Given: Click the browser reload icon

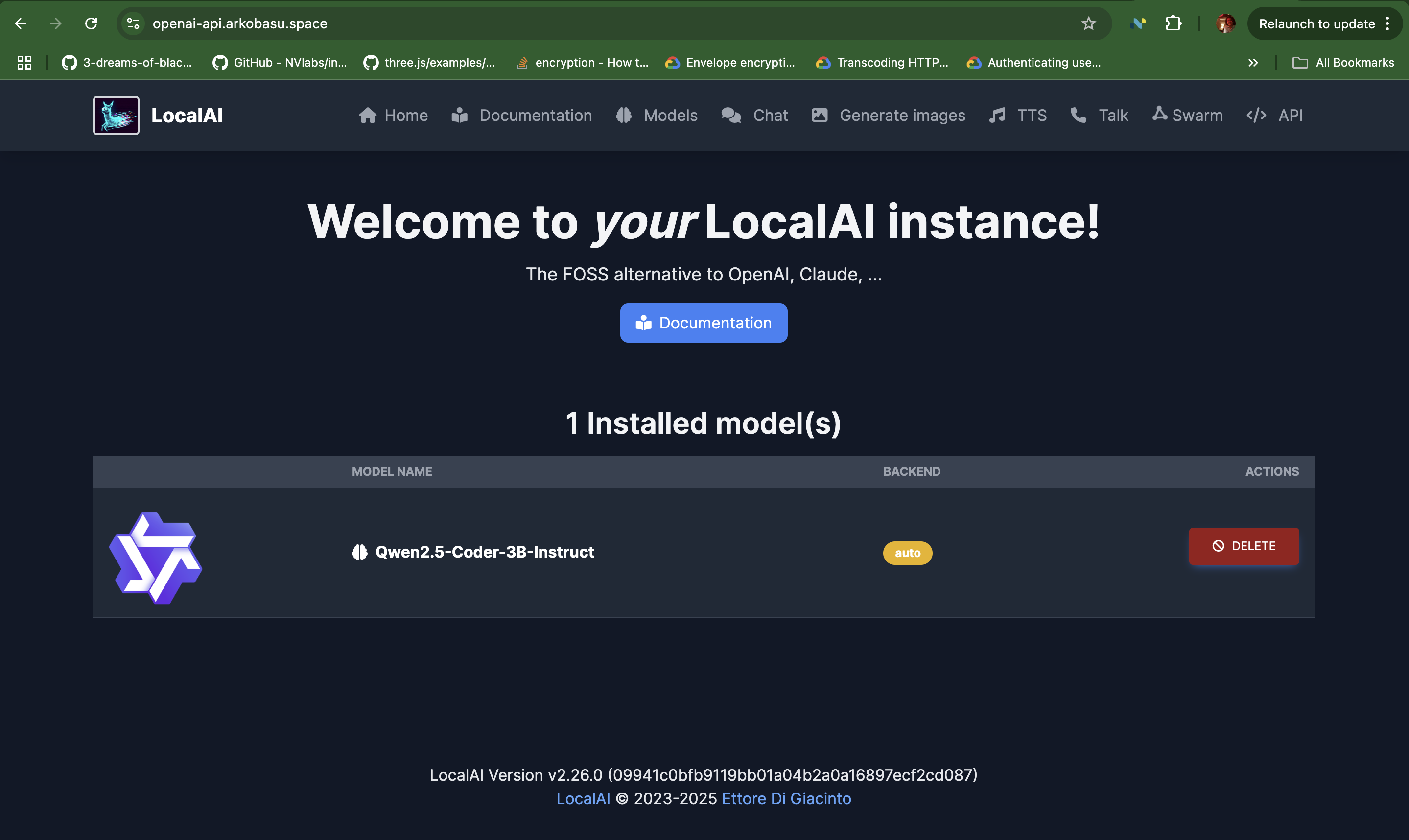Looking at the screenshot, I should [x=91, y=23].
